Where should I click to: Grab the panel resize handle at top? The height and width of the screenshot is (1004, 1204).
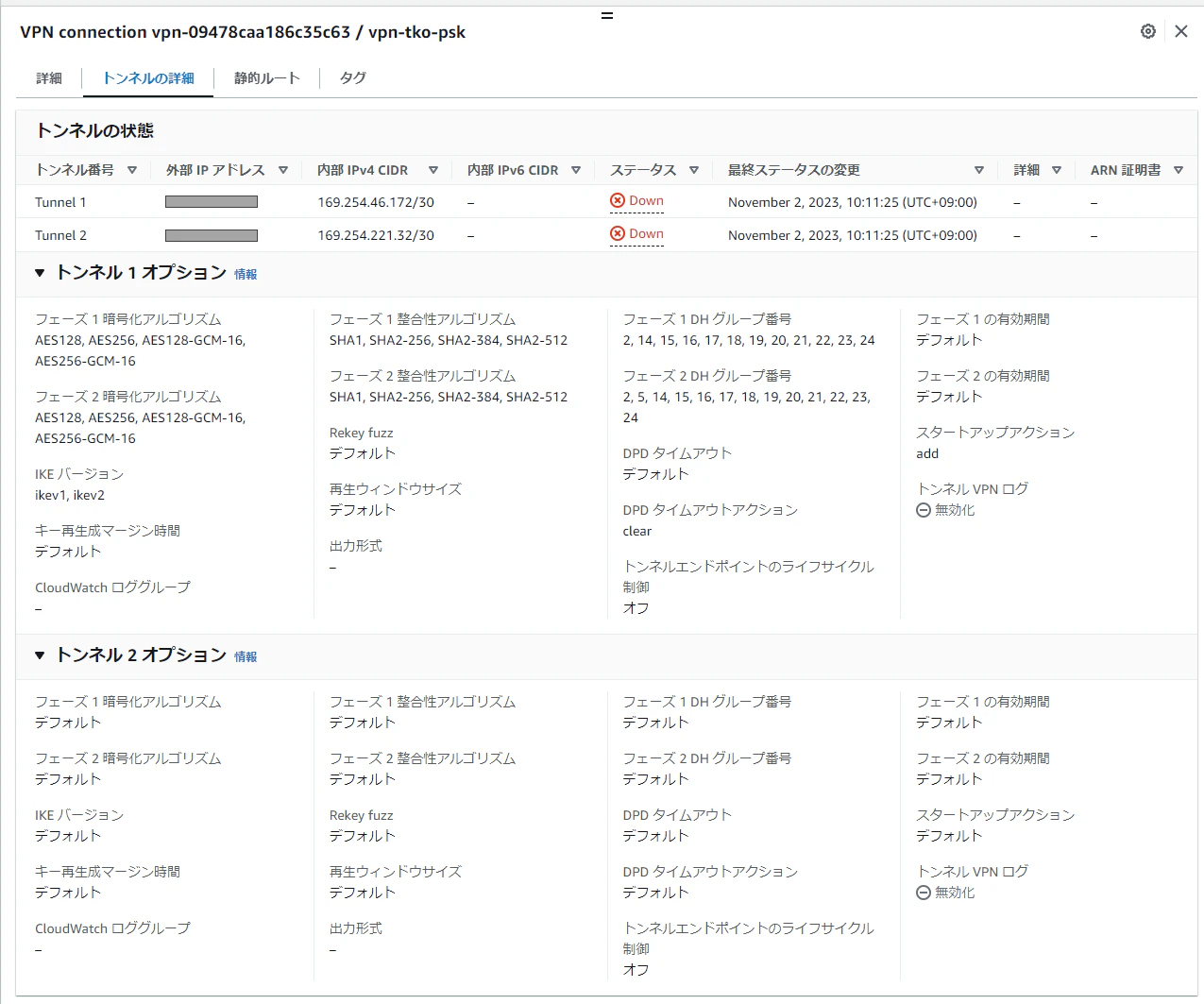pos(607,16)
